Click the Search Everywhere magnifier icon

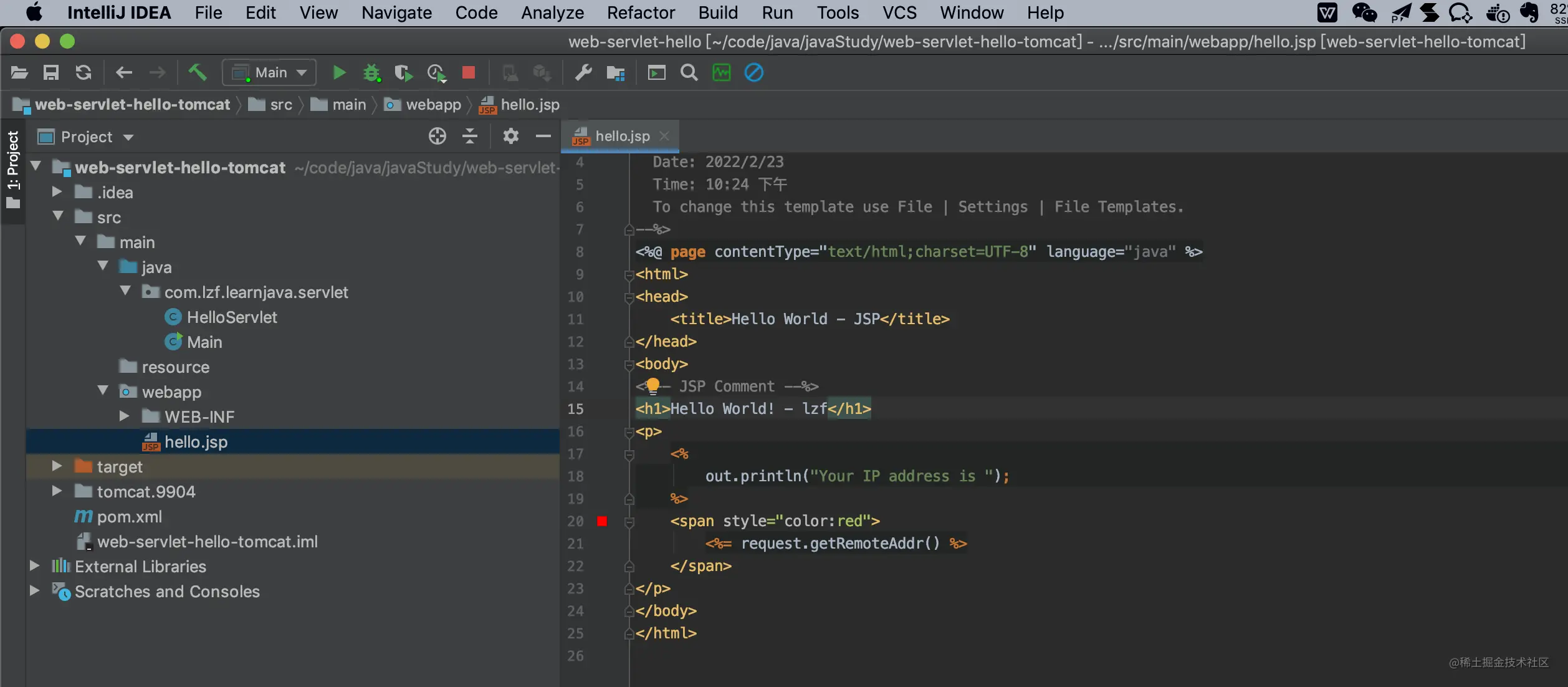pyautogui.click(x=689, y=73)
